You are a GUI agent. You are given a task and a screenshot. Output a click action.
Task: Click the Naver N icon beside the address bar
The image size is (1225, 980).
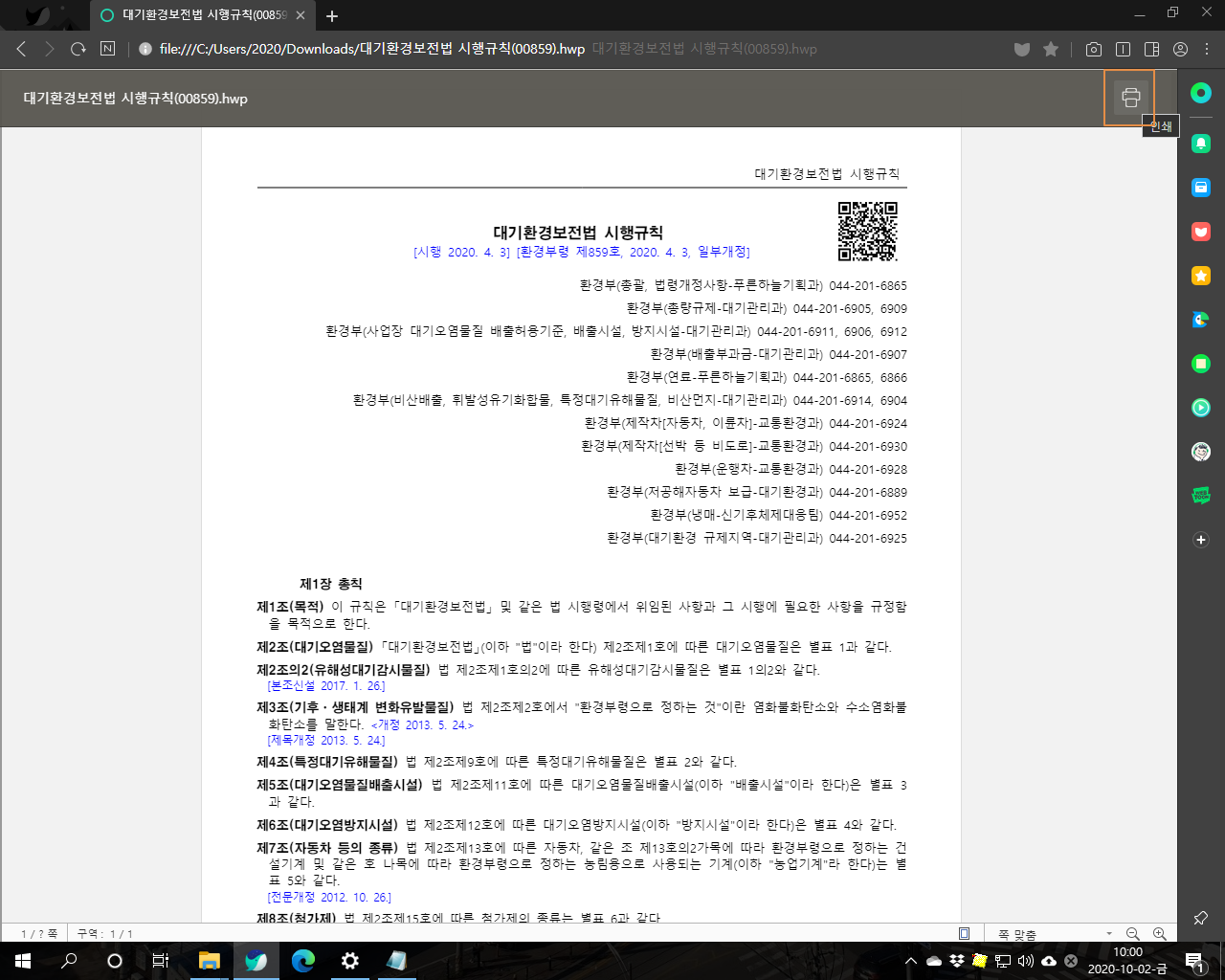point(108,49)
